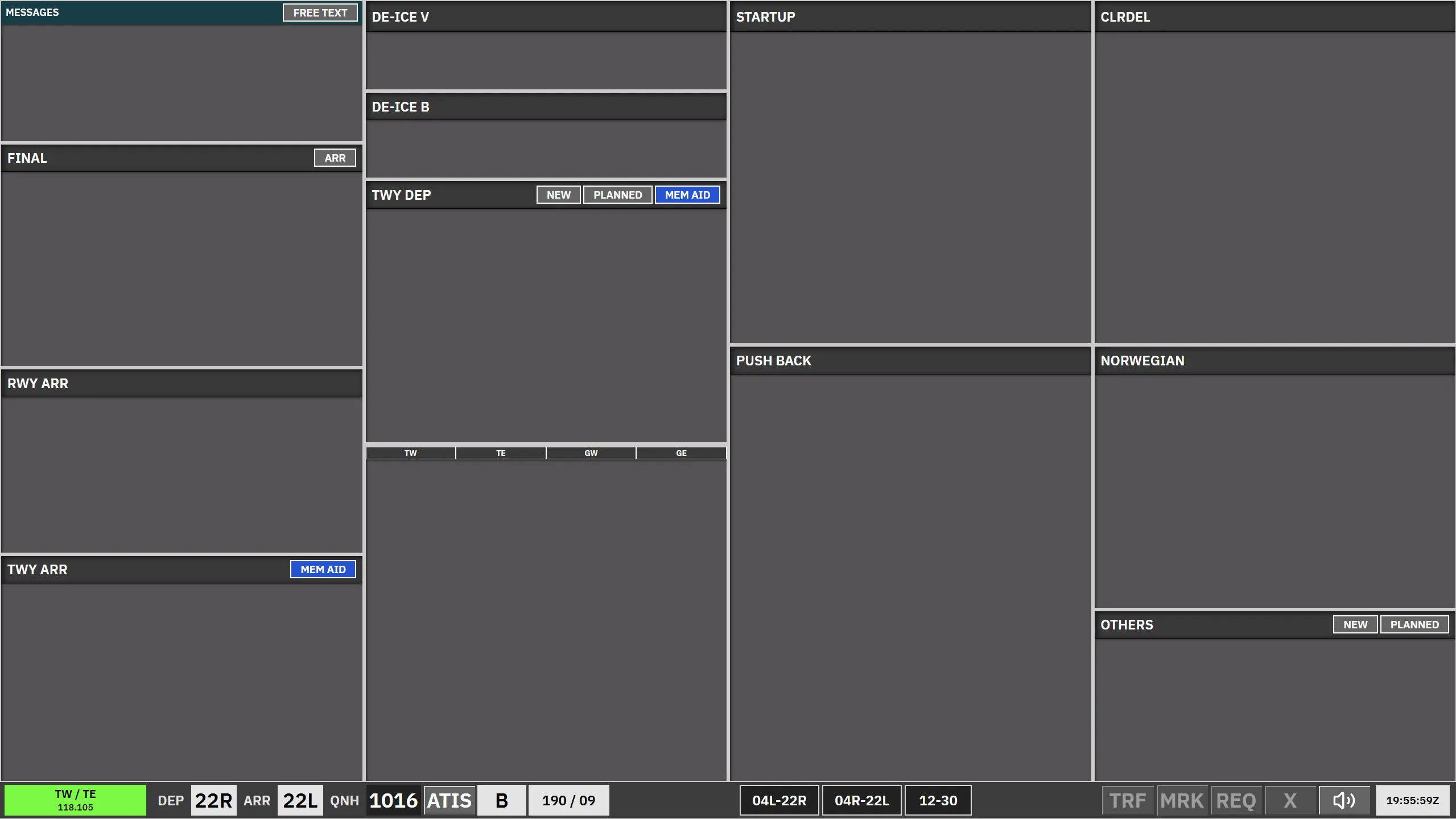Toggle runway 04R-22L button
The width and height of the screenshot is (1456, 819).
861,800
